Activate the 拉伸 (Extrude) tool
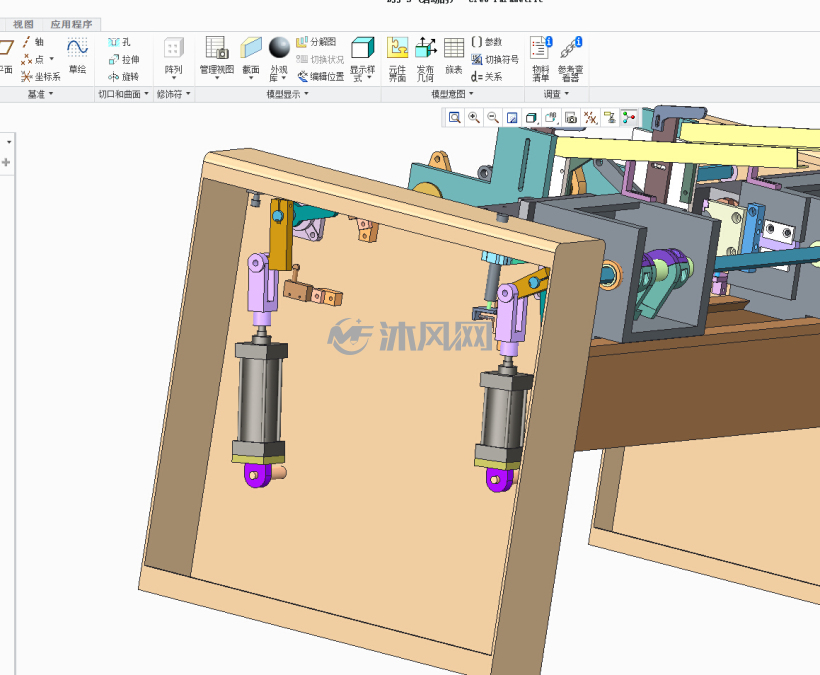Screen dimensions: 820x675 pos(124,60)
